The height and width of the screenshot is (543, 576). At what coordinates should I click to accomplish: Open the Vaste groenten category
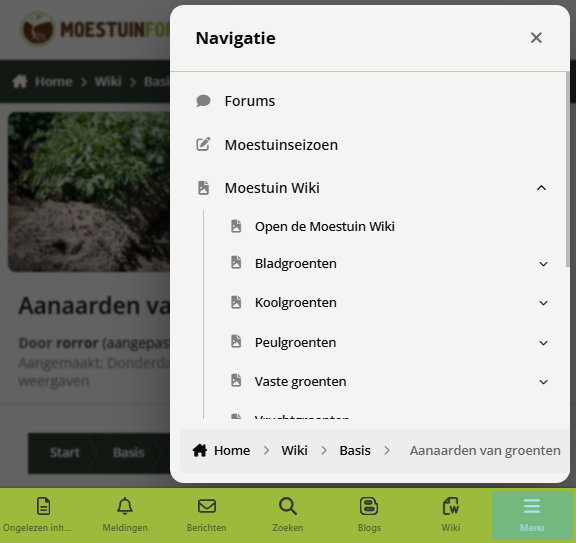pyautogui.click(x=300, y=381)
